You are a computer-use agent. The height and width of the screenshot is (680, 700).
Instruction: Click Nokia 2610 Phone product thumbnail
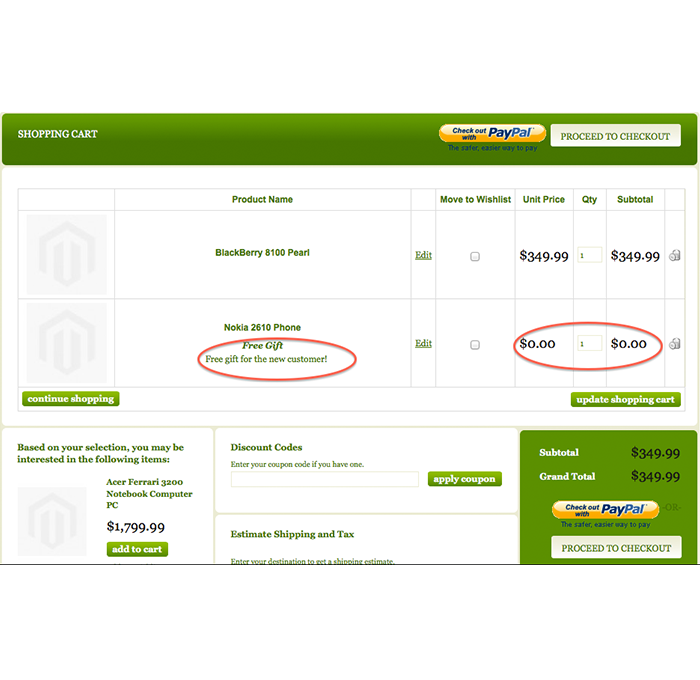coord(67,343)
